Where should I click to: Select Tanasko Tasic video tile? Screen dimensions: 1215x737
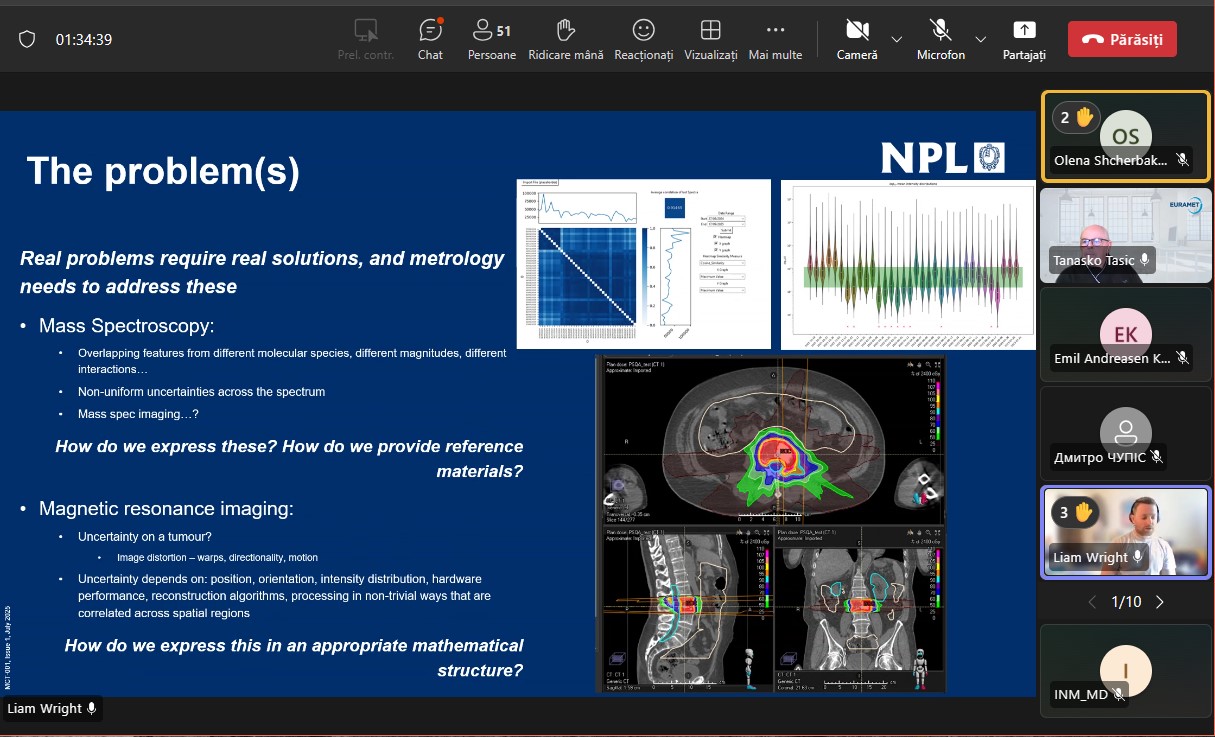click(1125, 235)
